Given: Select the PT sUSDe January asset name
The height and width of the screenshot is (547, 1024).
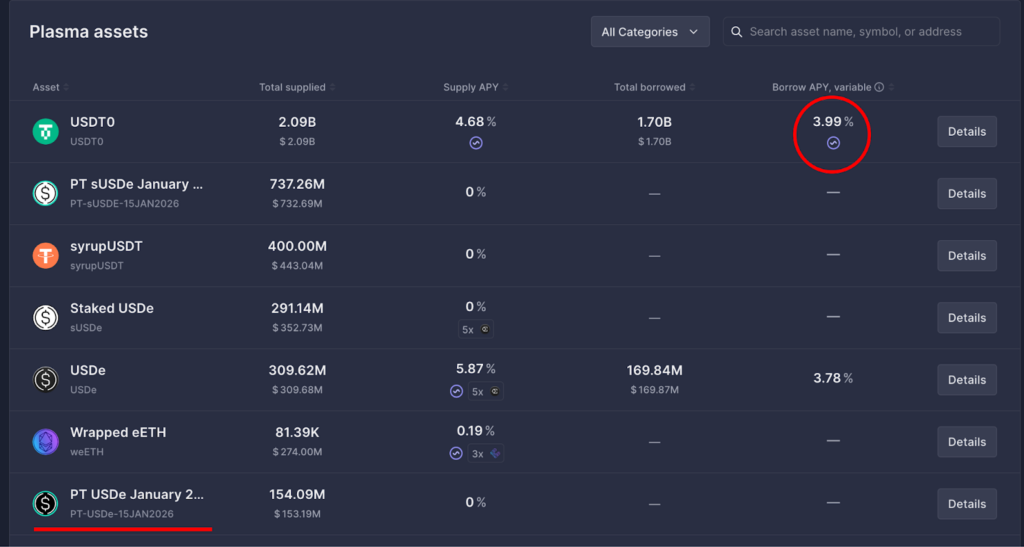Looking at the screenshot, I should point(136,184).
